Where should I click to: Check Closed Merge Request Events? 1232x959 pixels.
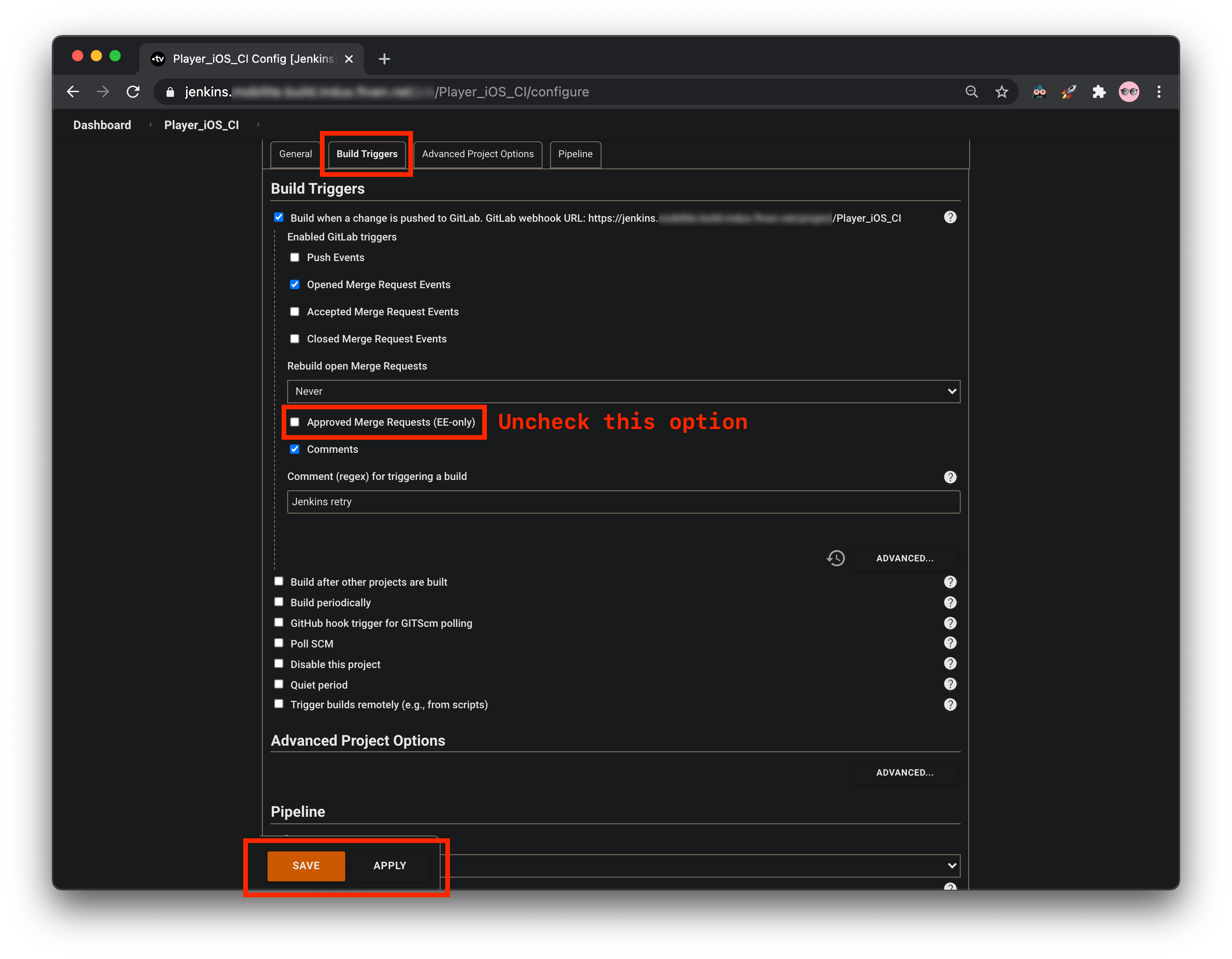point(295,339)
